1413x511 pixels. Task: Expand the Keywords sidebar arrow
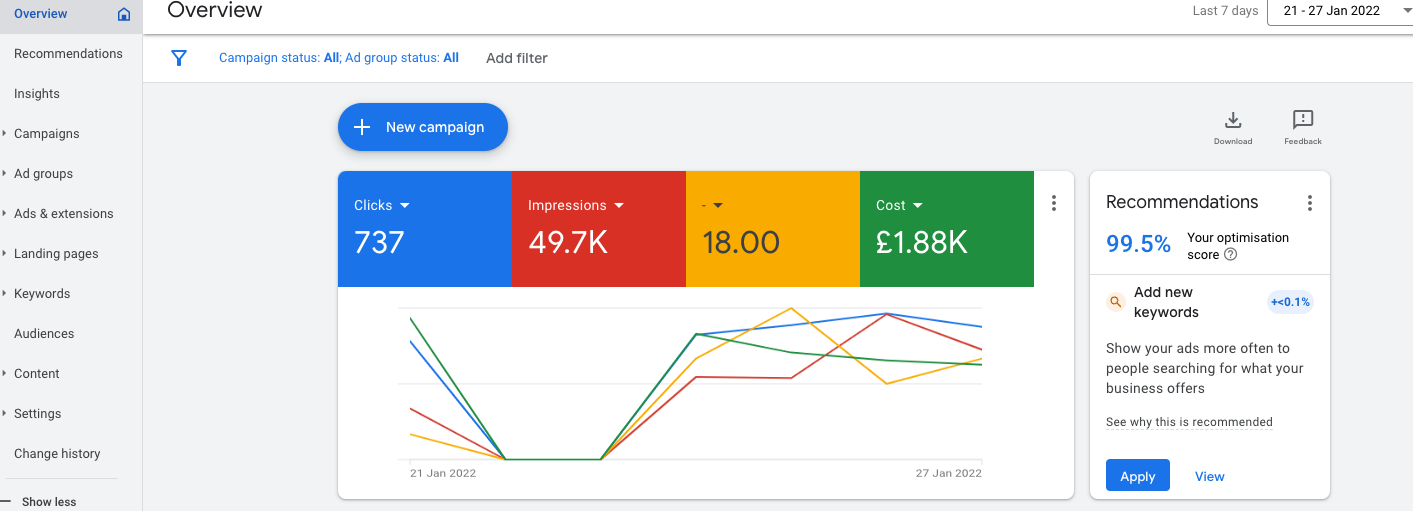5,293
